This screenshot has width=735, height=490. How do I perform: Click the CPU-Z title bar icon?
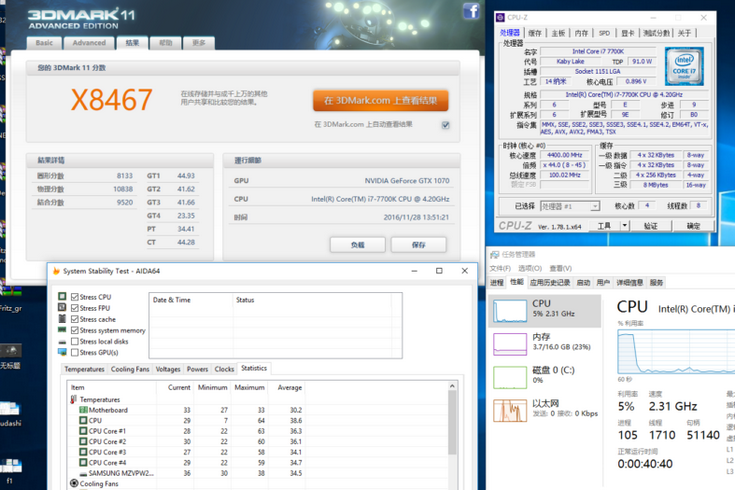click(x=500, y=17)
